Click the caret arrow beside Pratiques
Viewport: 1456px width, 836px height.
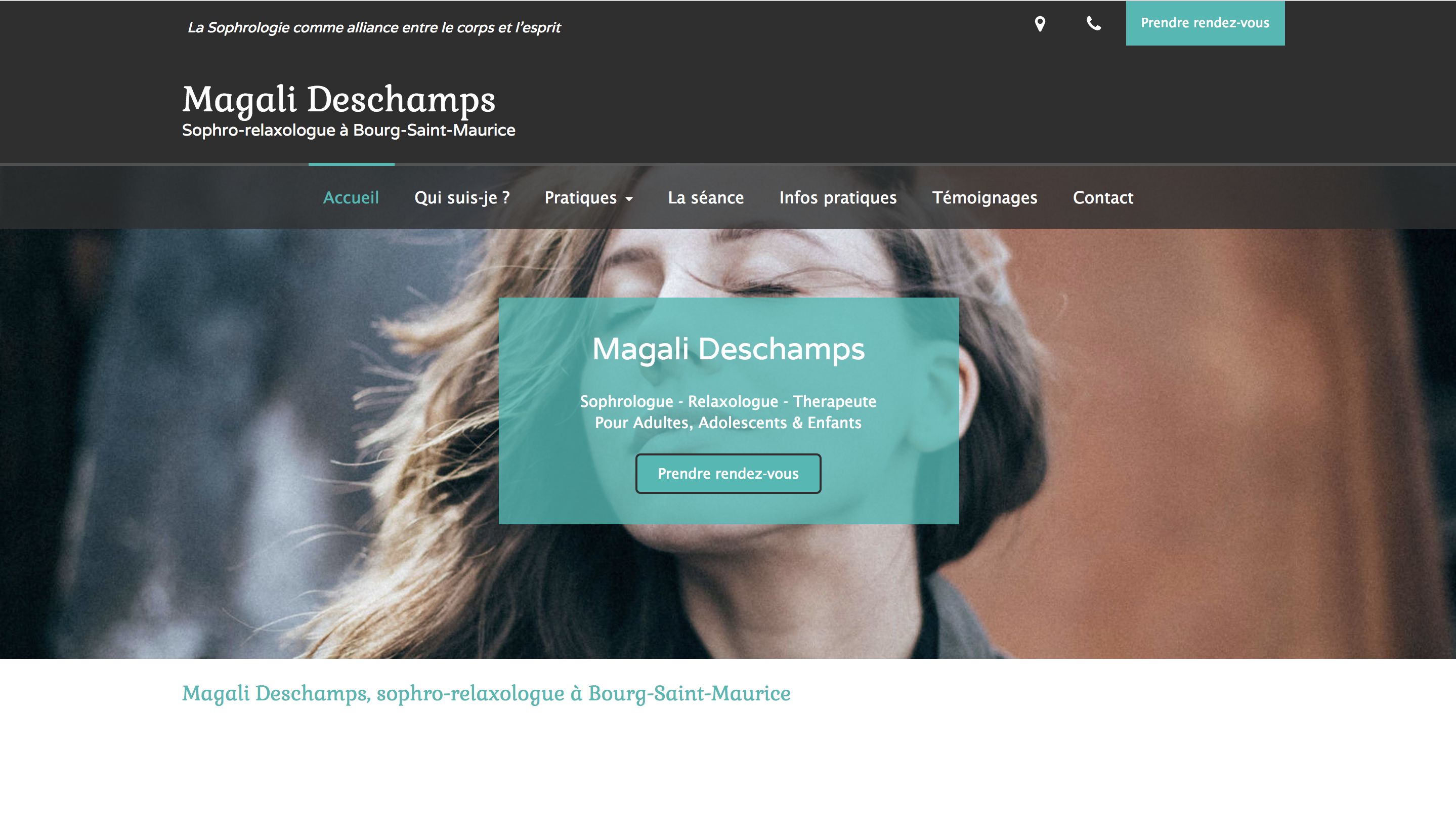(x=629, y=199)
